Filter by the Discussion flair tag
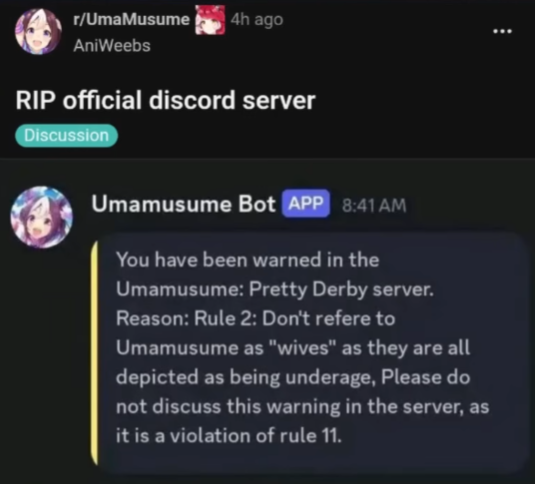Viewport: 535px width, 484px height. tap(67, 135)
